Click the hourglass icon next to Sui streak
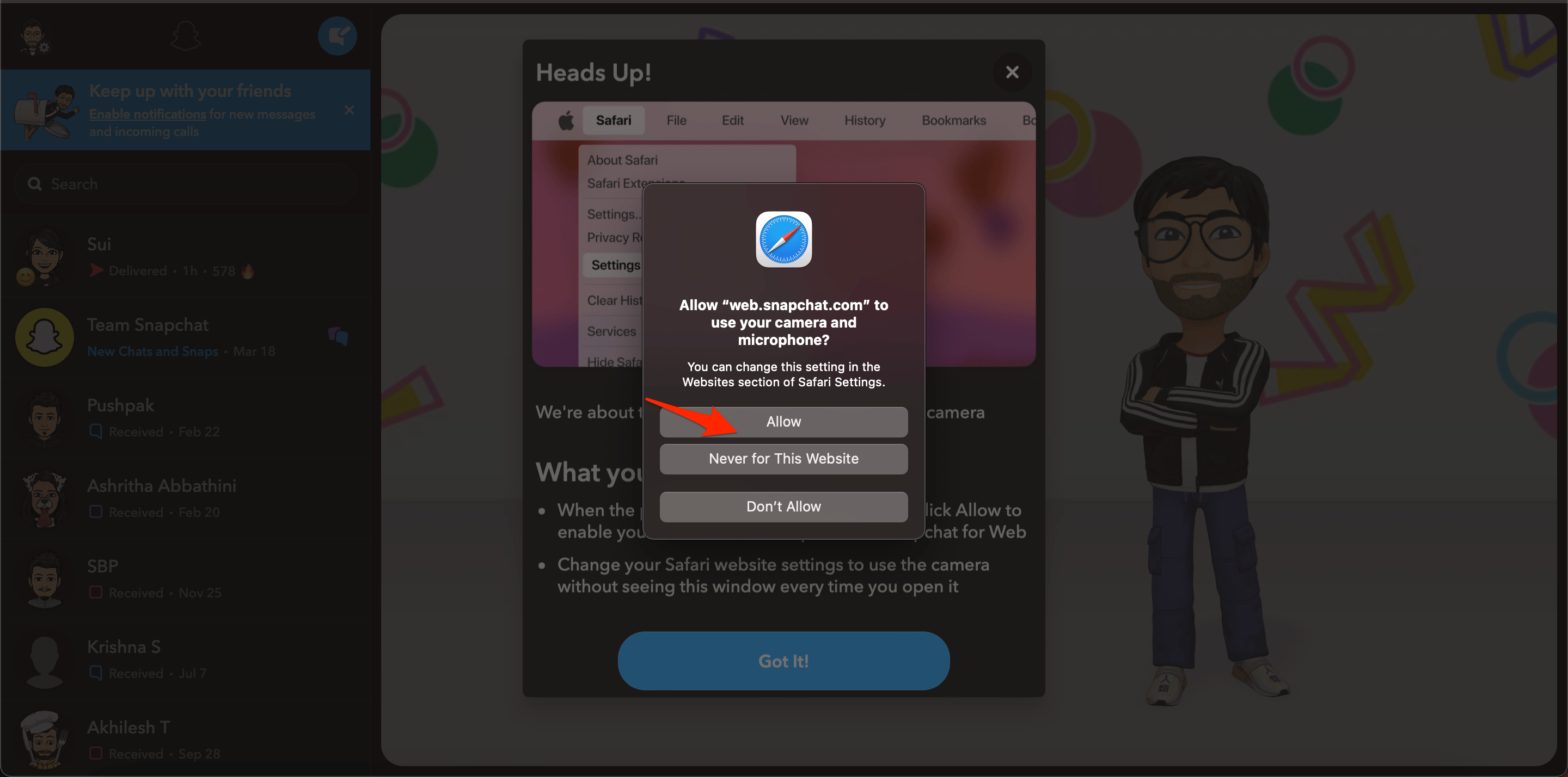The width and height of the screenshot is (1568, 777). point(249,270)
